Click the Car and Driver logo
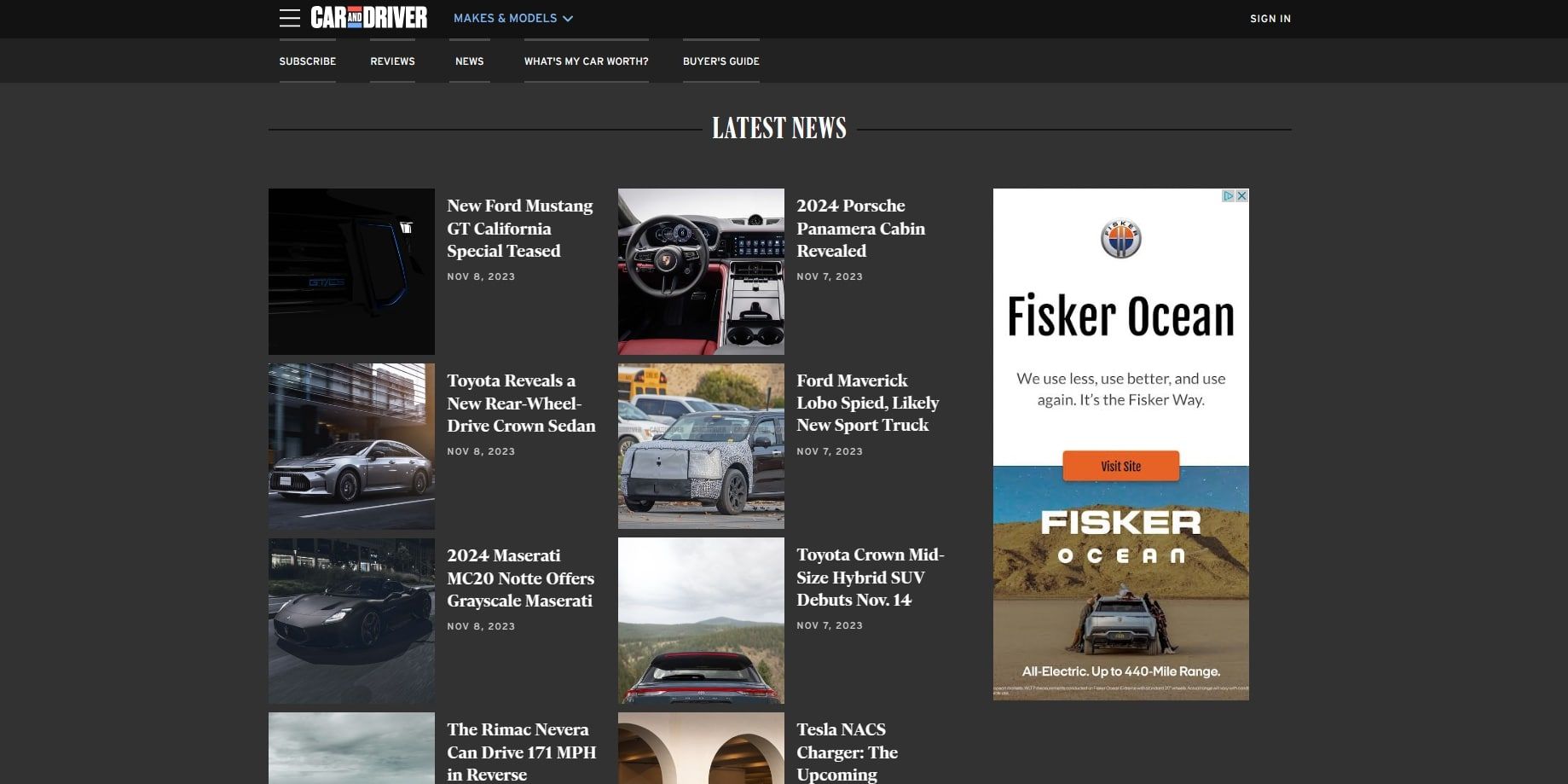The image size is (1568, 784). (368, 18)
